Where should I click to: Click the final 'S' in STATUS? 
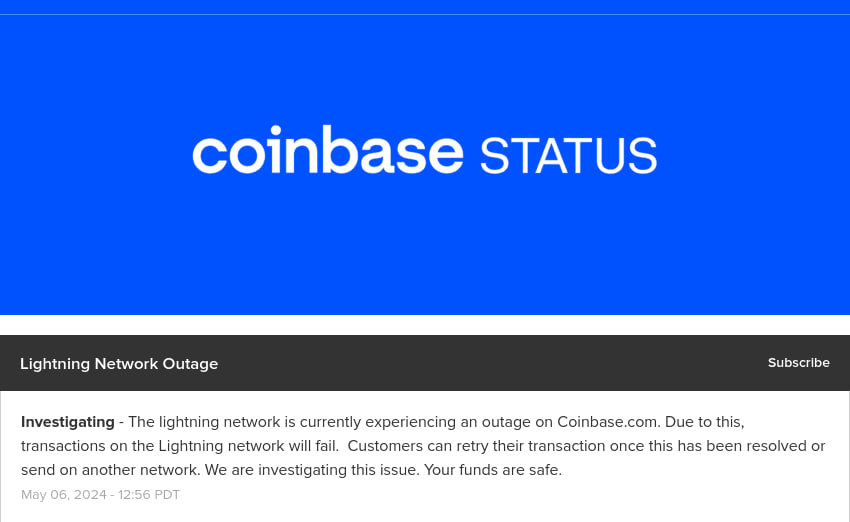pyautogui.click(x=642, y=156)
